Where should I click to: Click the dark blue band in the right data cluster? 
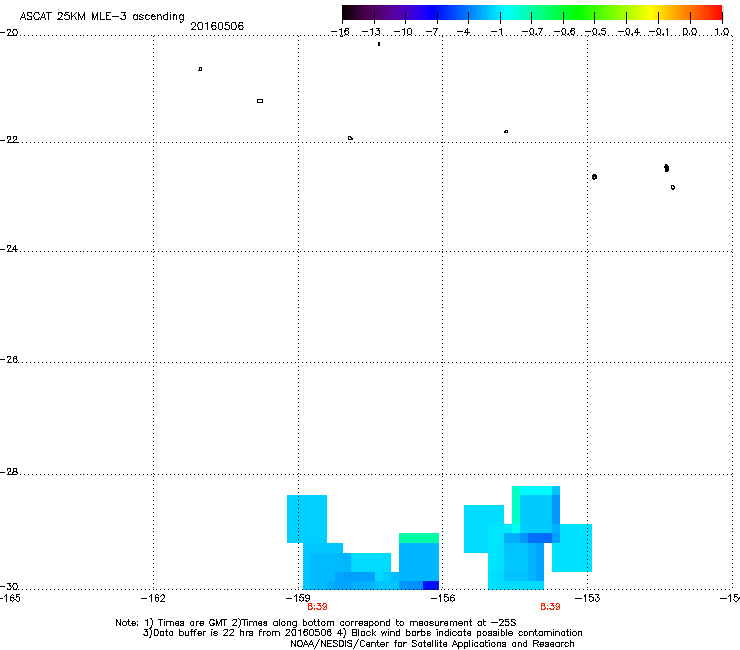tap(540, 538)
